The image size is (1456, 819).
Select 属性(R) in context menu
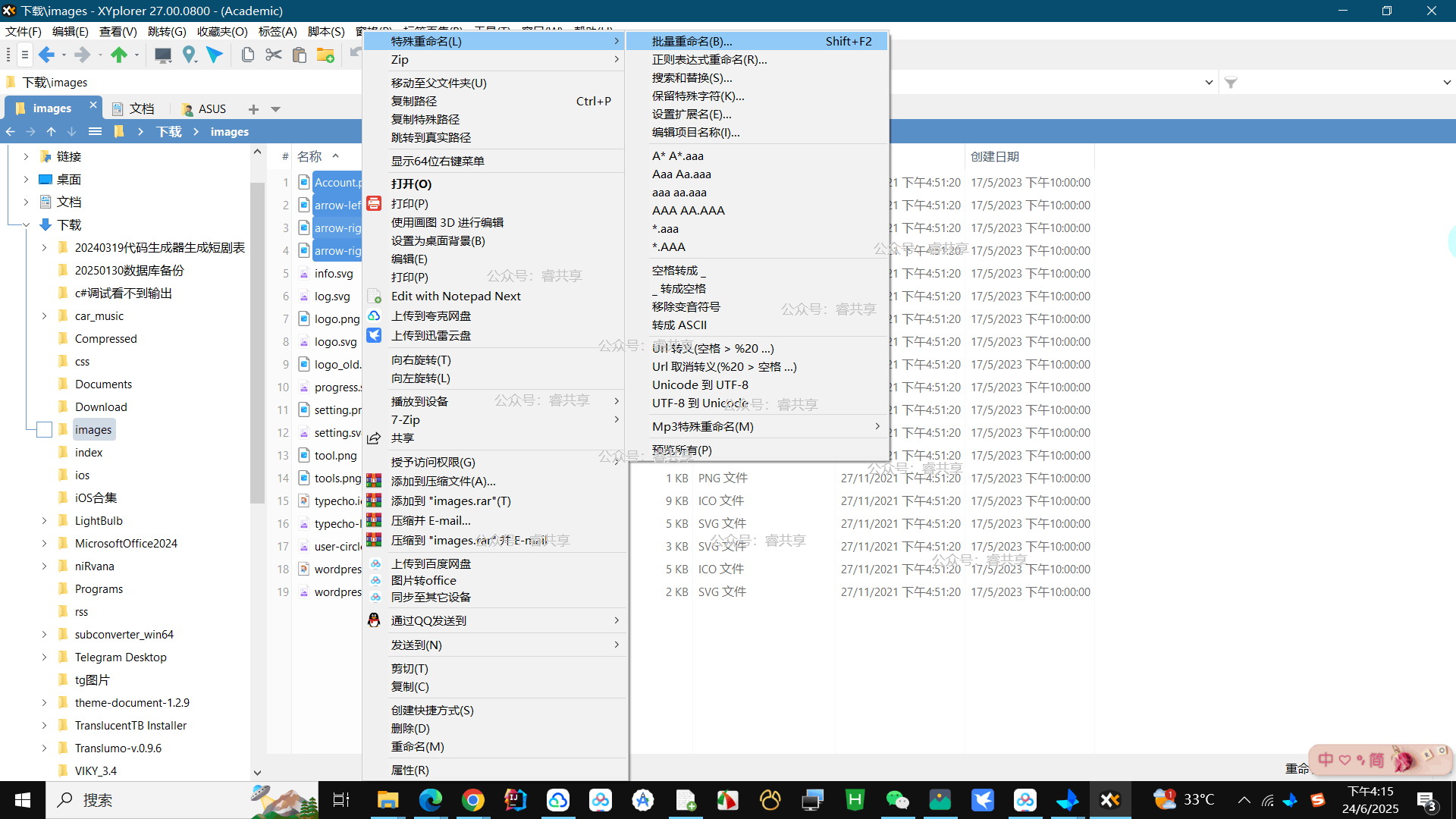point(494,770)
